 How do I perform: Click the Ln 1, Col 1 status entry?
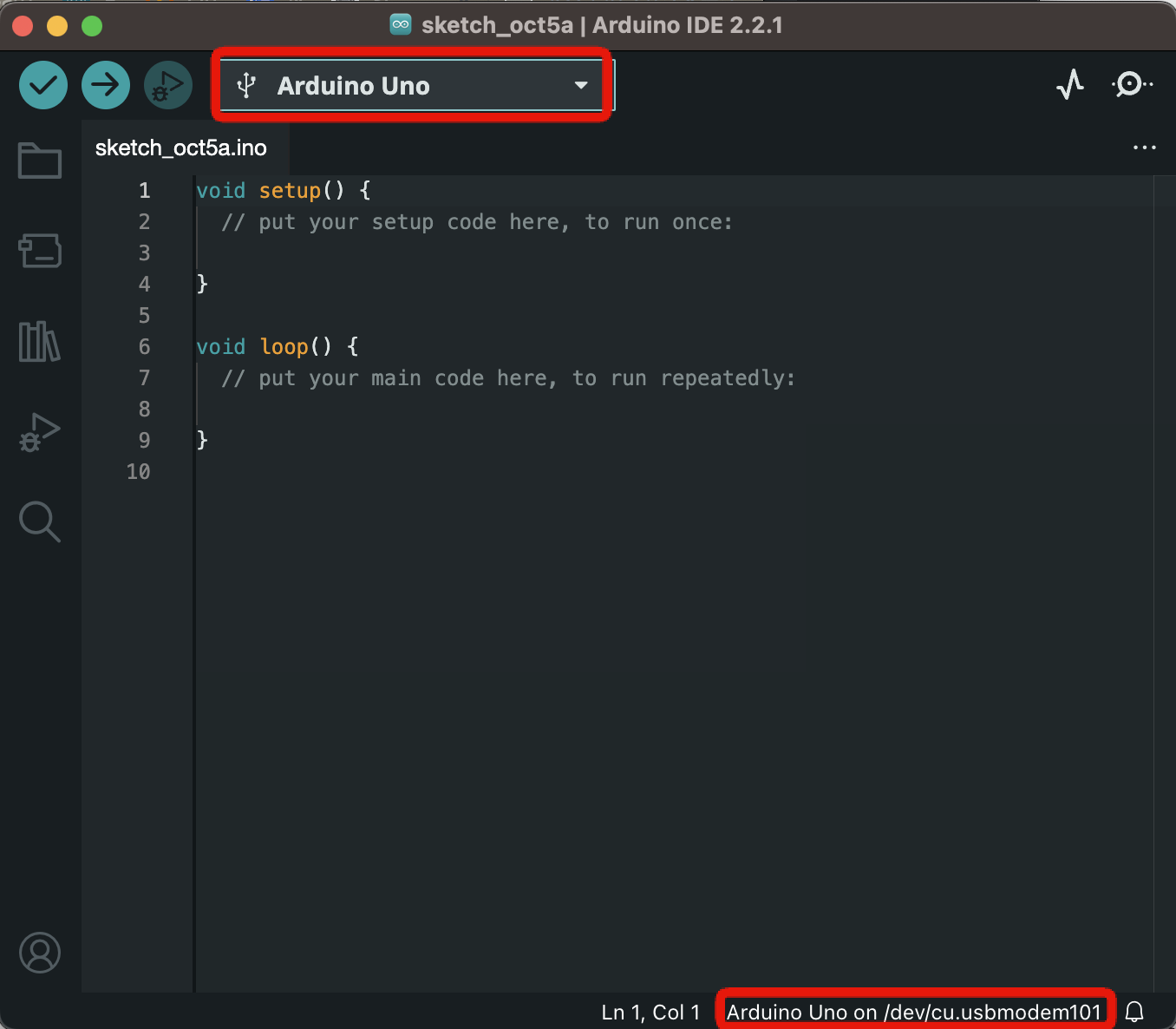(650, 1012)
